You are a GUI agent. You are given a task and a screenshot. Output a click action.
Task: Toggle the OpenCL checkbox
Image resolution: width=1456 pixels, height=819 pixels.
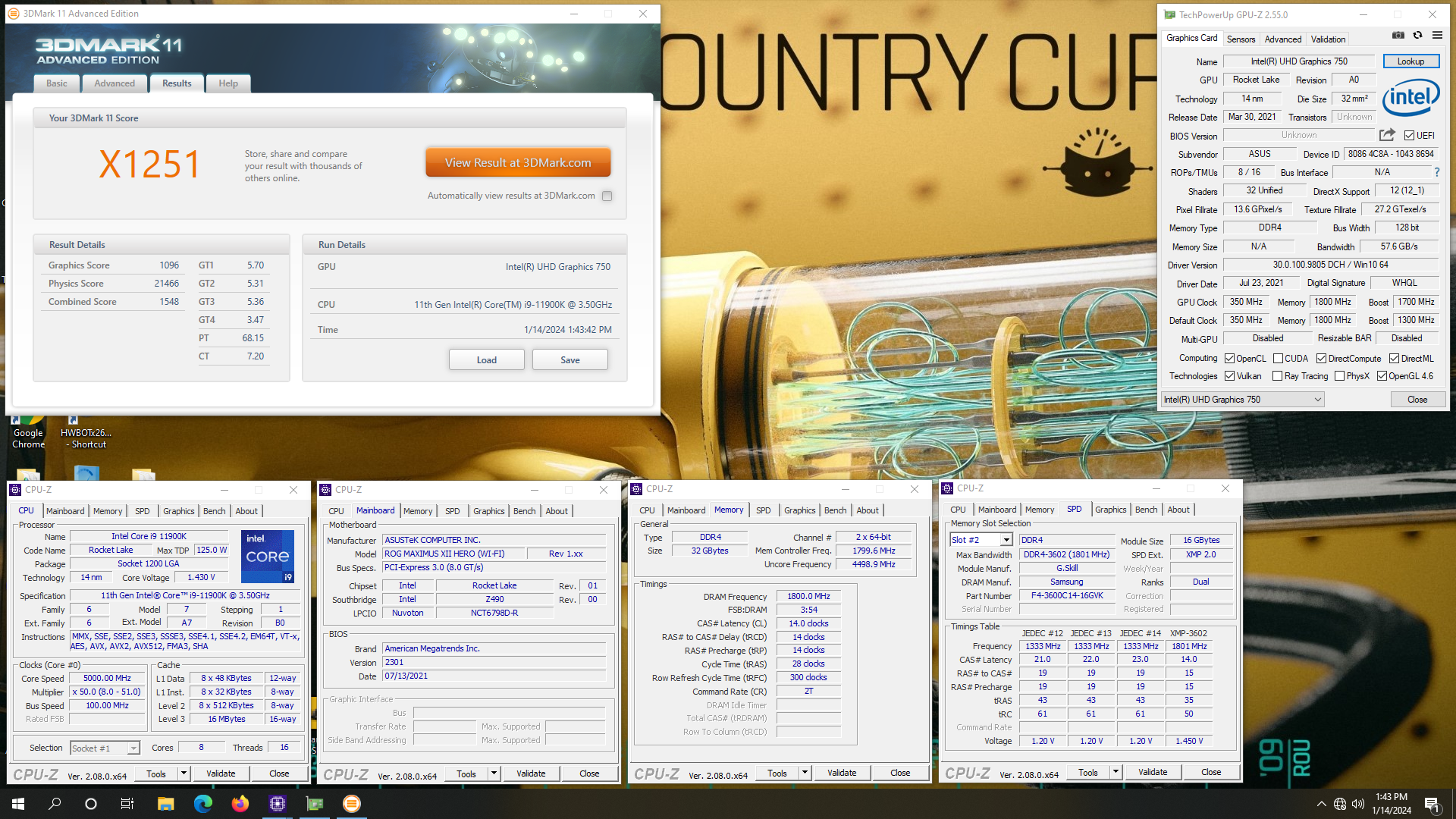pos(1230,359)
